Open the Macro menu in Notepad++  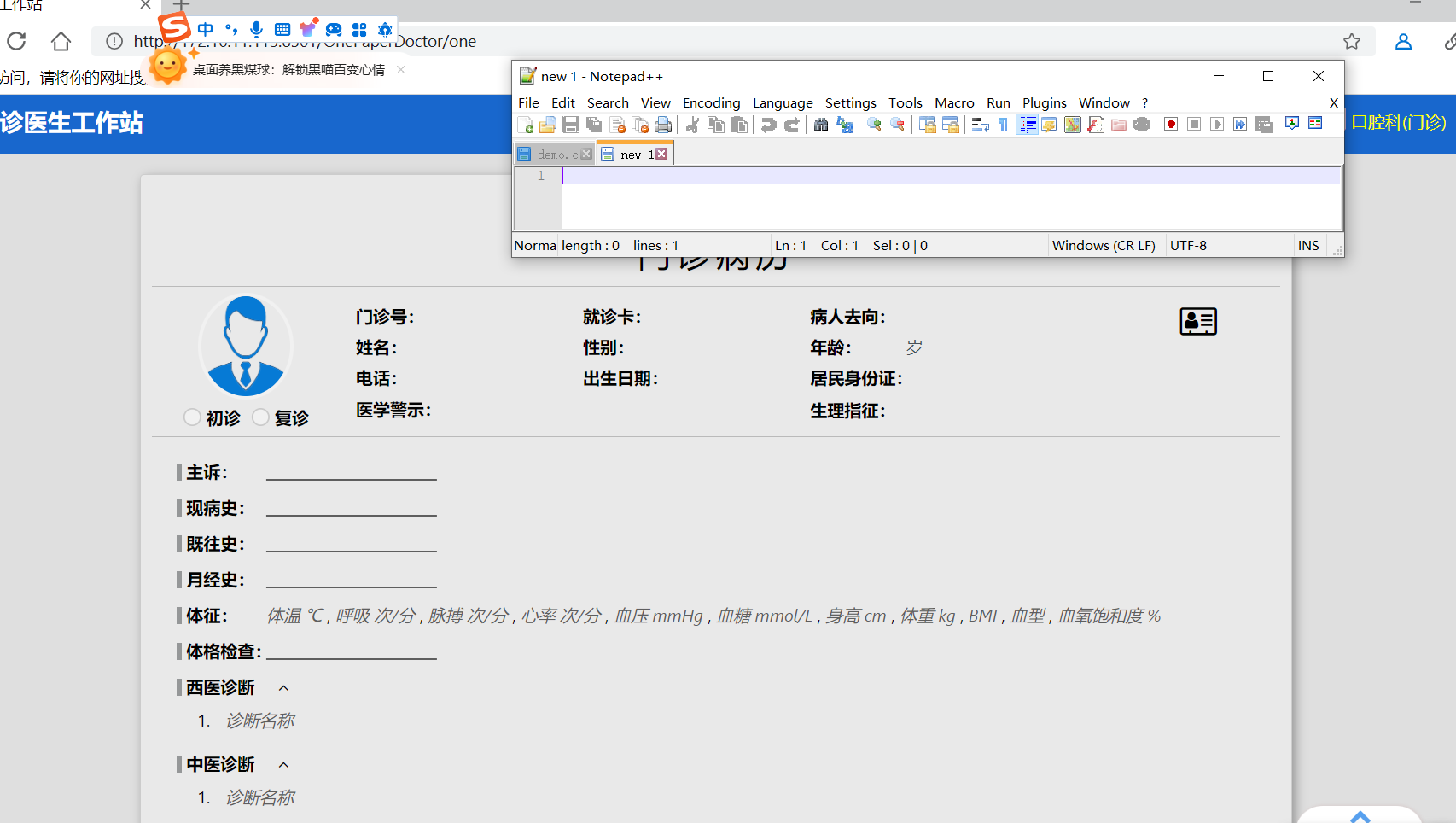[x=954, y=102]
